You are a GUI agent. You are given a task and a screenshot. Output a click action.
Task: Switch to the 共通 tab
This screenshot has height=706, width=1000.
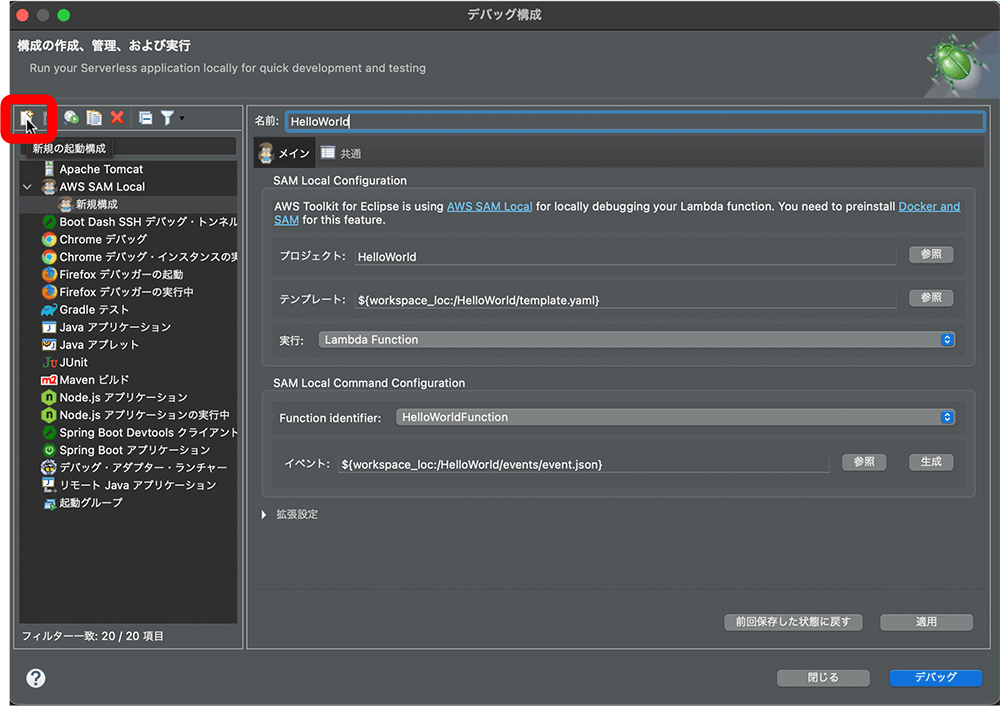tap(341, 153)
